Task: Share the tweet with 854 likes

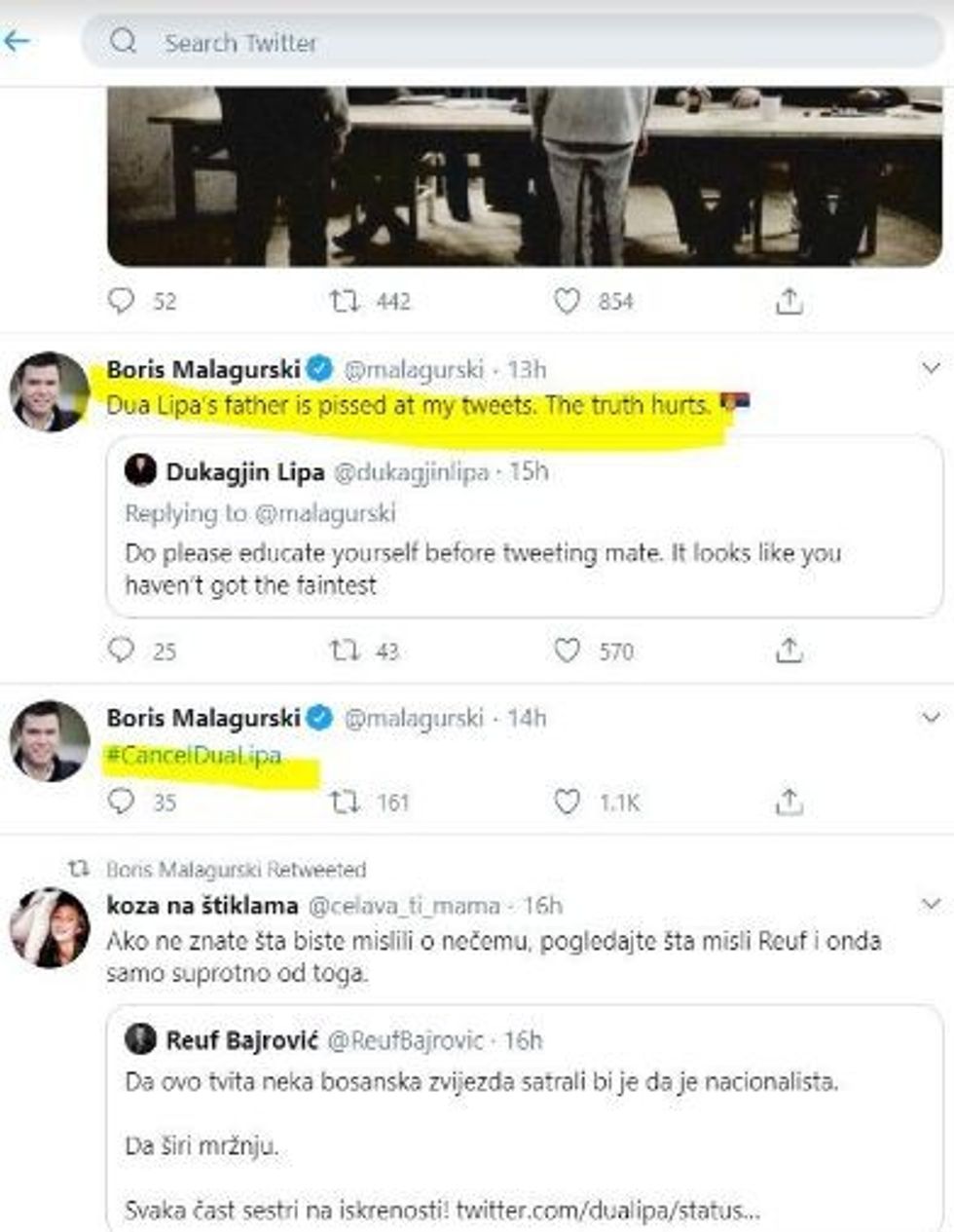Action: coord(789,301)
